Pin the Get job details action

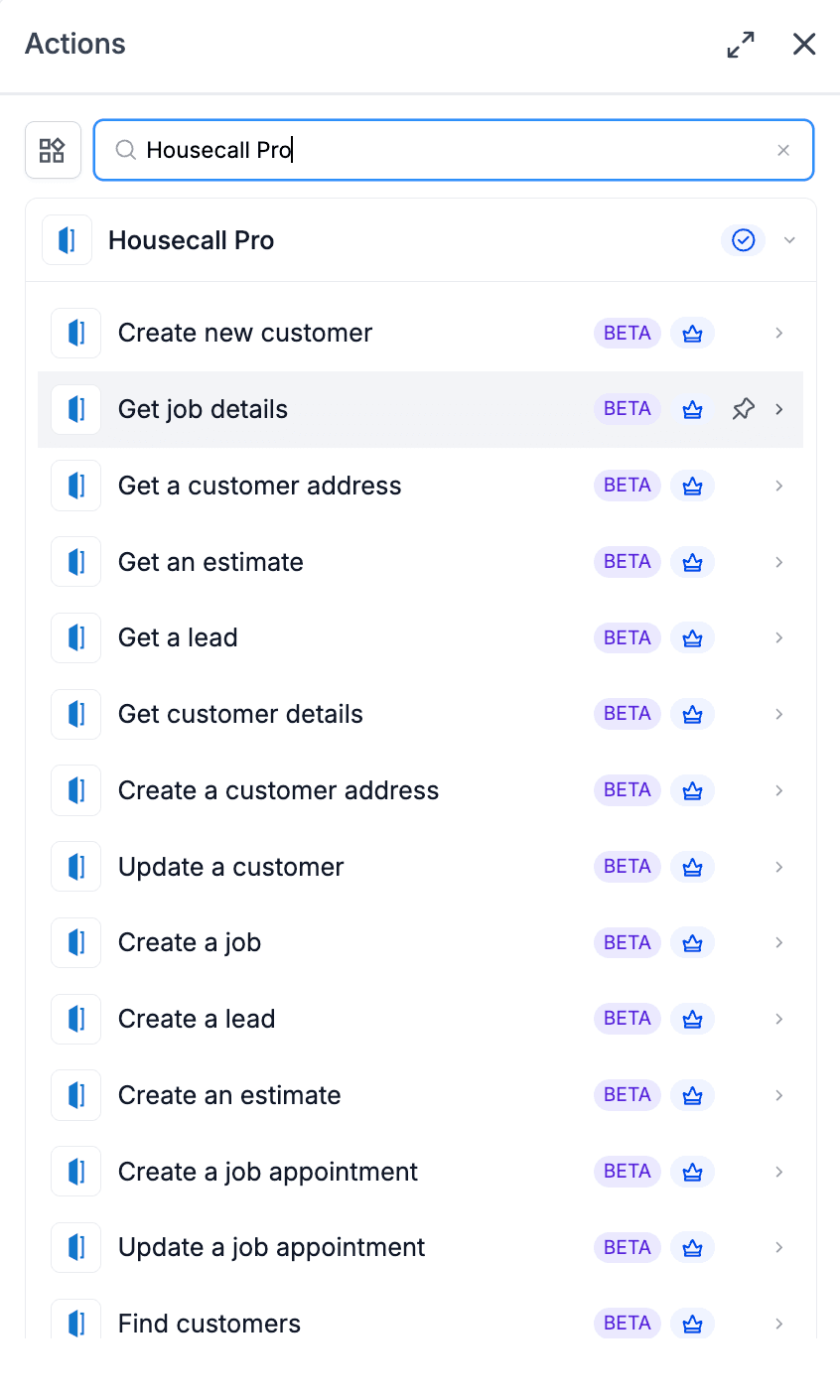[743, 409]
